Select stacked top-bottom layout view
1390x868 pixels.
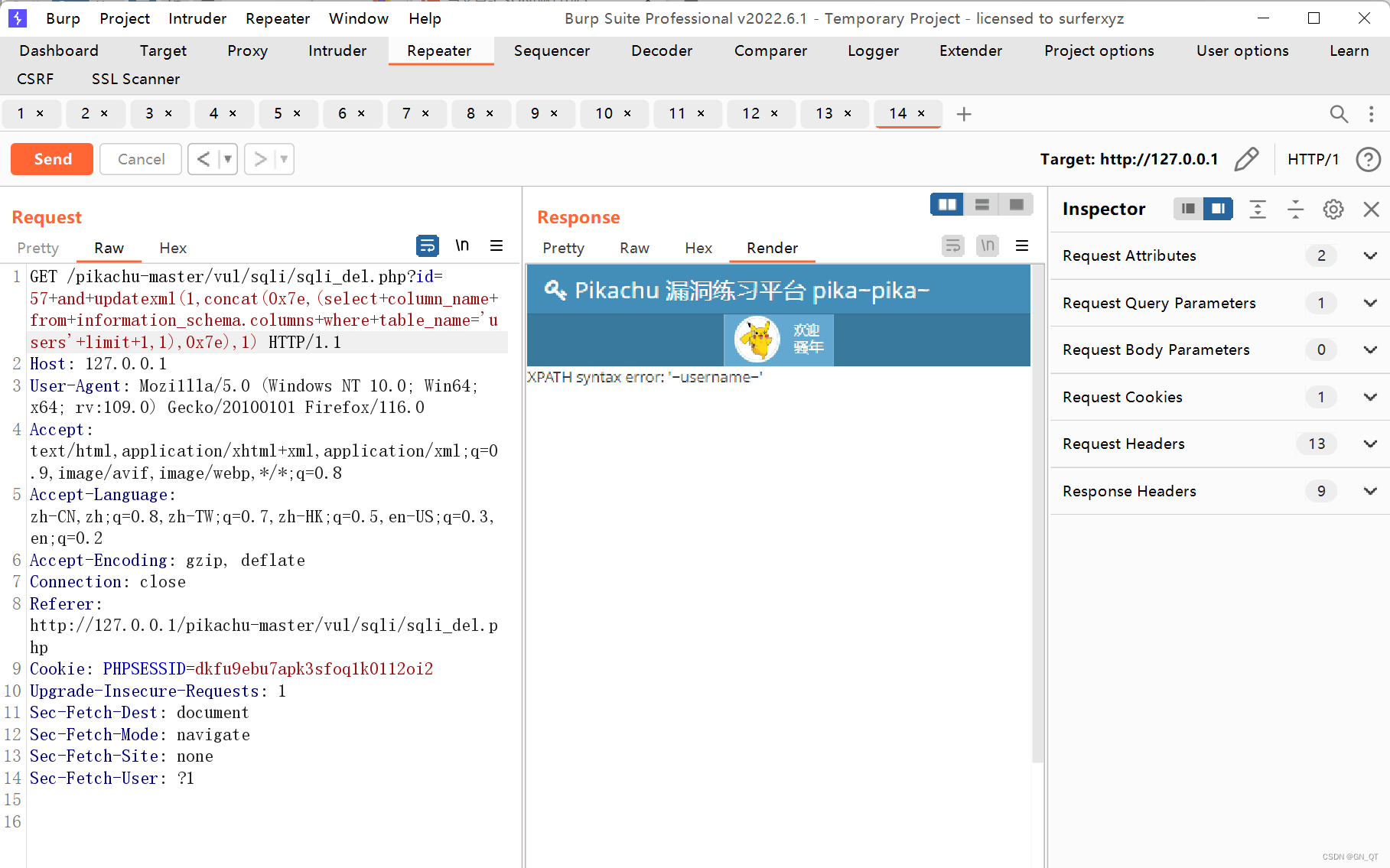coord(981,204)
